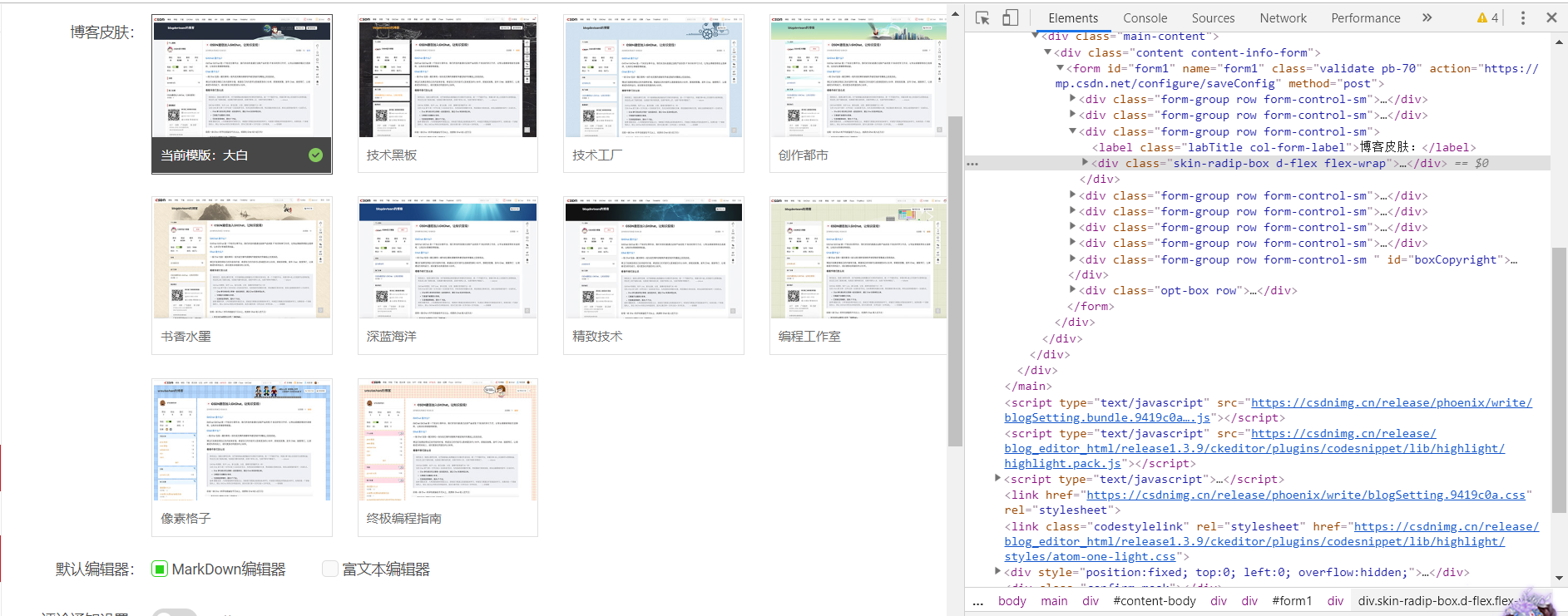This screenshot has width=1568, height=616.
Task: Close the DevTools panel
Action: (x=1551, y=17)
